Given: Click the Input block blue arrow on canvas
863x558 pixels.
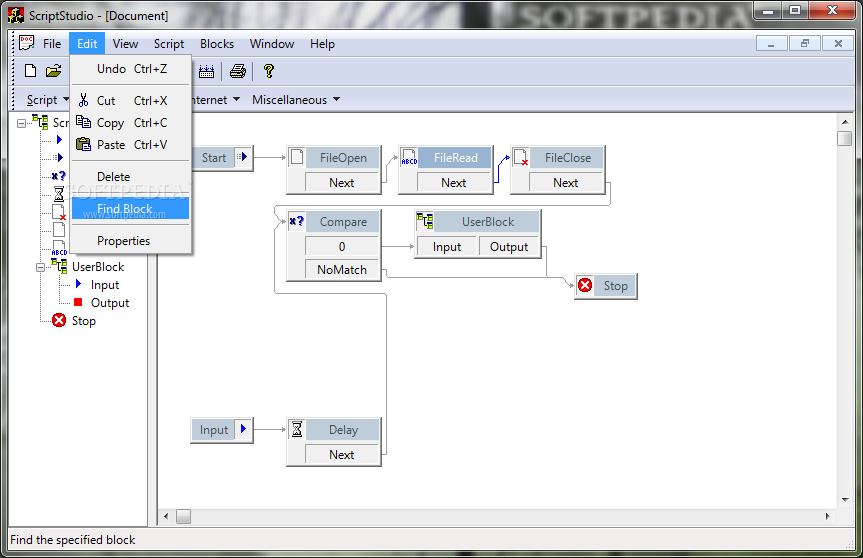Looking at the screenshot, I should 243,429.
